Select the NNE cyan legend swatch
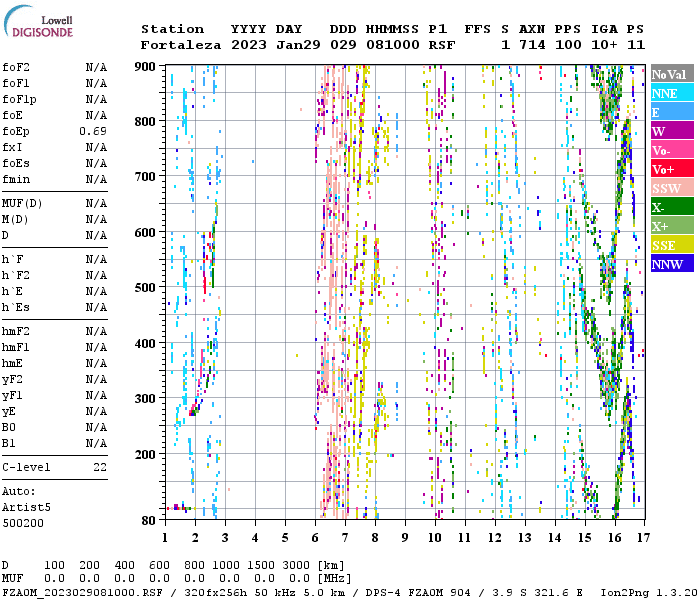Viewport: 700px width, 600px height. [672, 93]
